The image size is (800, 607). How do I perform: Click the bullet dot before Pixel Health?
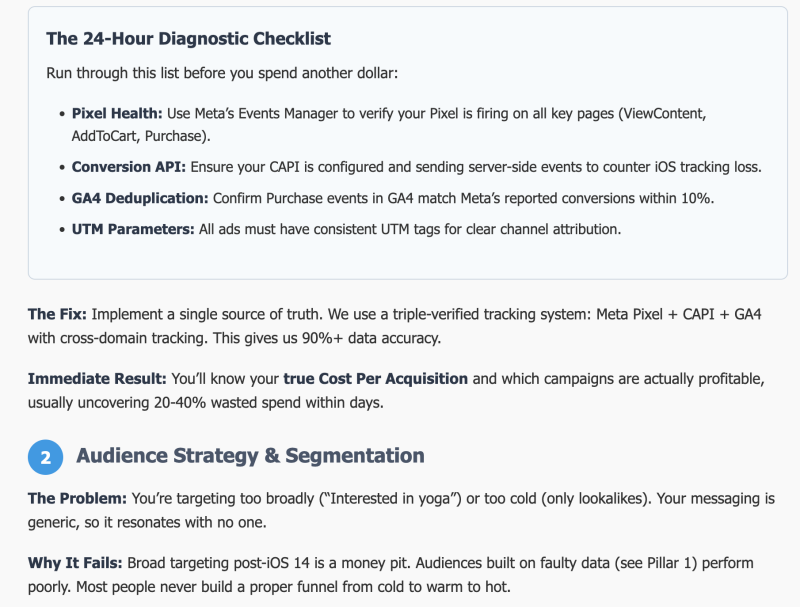click(x=60, y=115)
